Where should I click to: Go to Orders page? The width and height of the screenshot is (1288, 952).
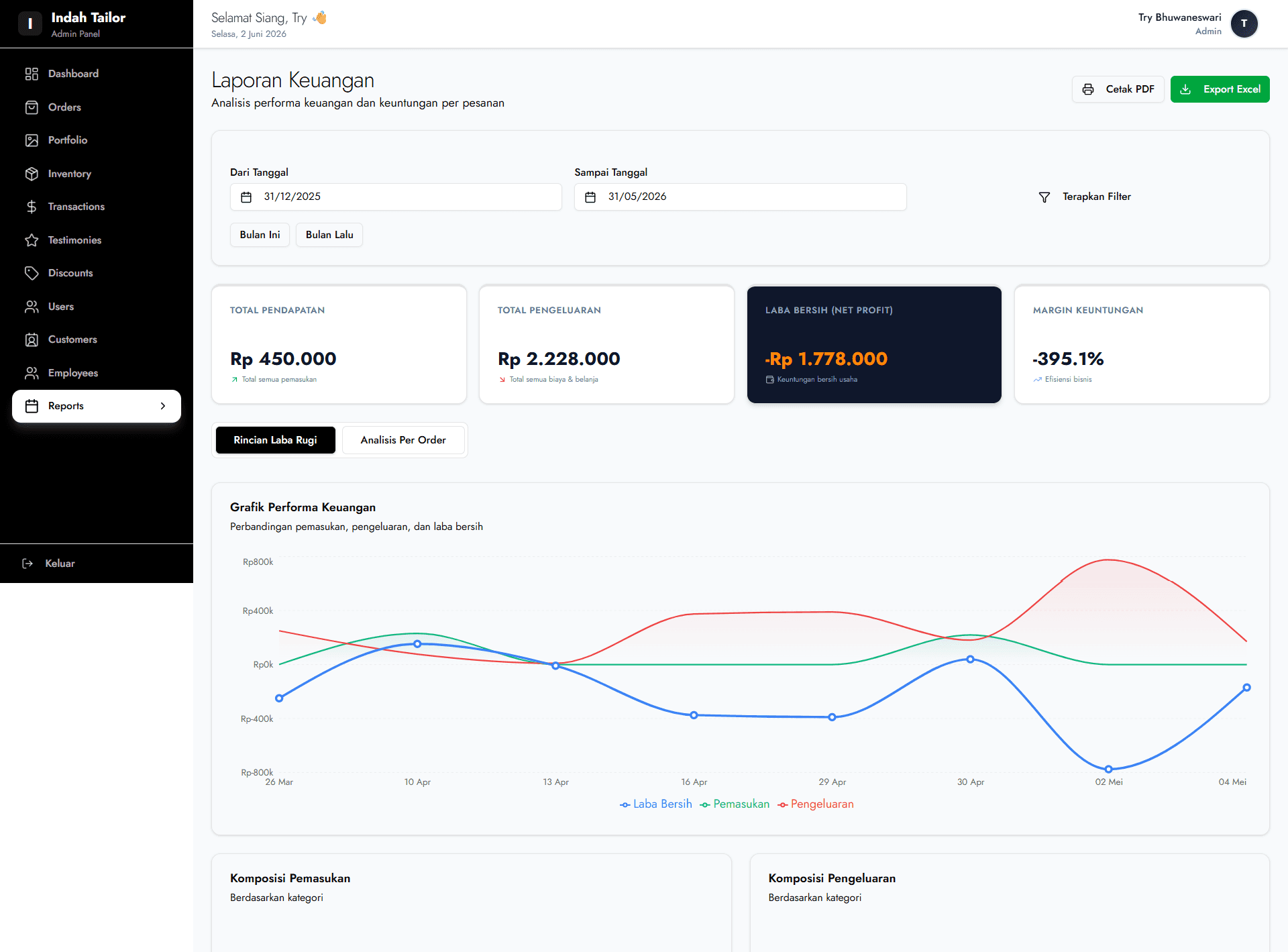click(x=97, y=107)
